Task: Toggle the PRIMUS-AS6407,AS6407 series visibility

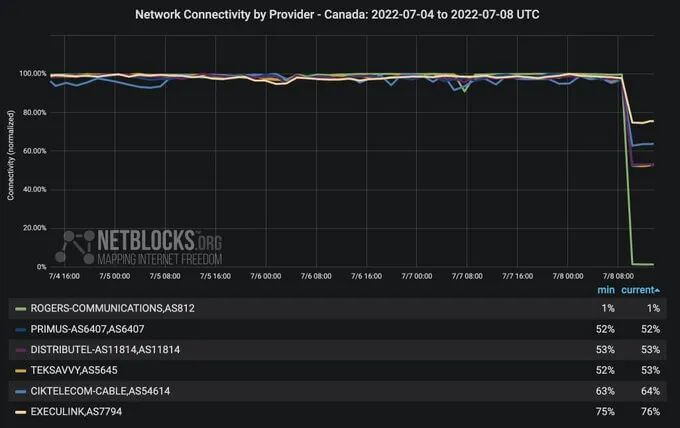Action: tap(87, 329)
